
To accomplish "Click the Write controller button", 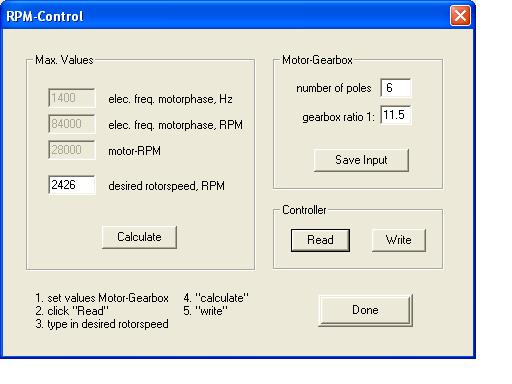I will click(399, 240).
